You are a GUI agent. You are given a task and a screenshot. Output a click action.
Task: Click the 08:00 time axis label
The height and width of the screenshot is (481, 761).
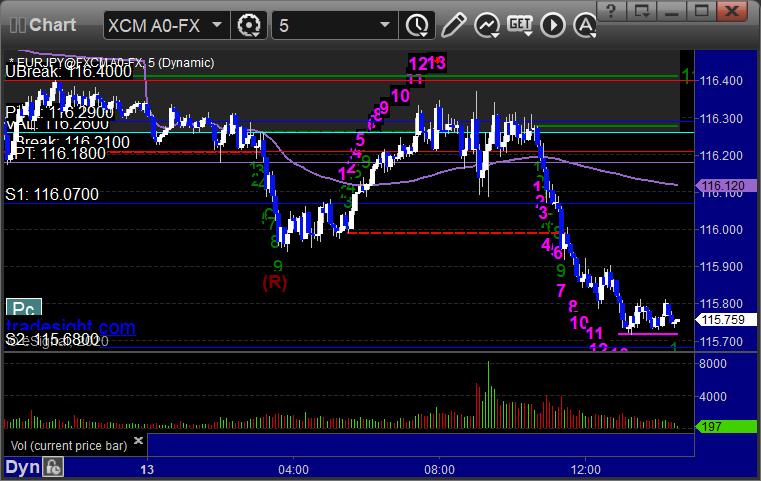tap(439, 470)
